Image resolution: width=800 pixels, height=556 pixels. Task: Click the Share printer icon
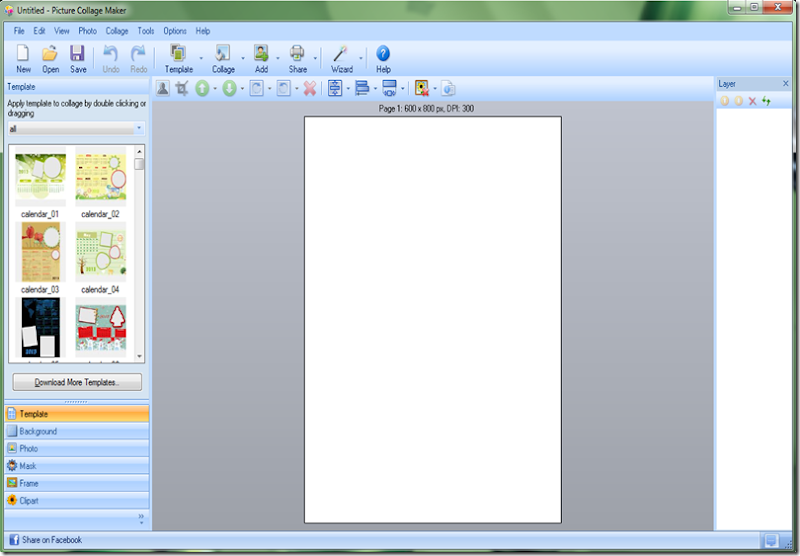pos(297,54)
